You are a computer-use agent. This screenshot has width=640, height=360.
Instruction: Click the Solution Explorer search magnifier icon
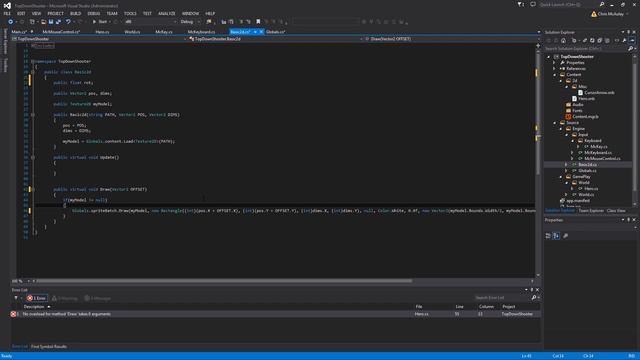(x=630, y=49)
